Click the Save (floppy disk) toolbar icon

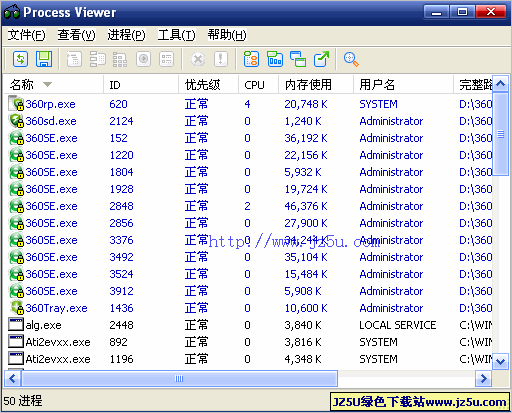click(x=44, y=59)
